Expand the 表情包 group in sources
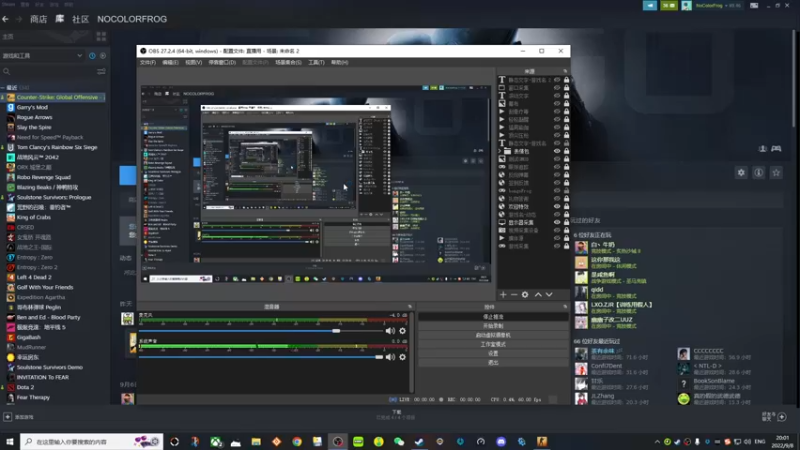Screen dimensions: 800x450 [x=500, y=151]
